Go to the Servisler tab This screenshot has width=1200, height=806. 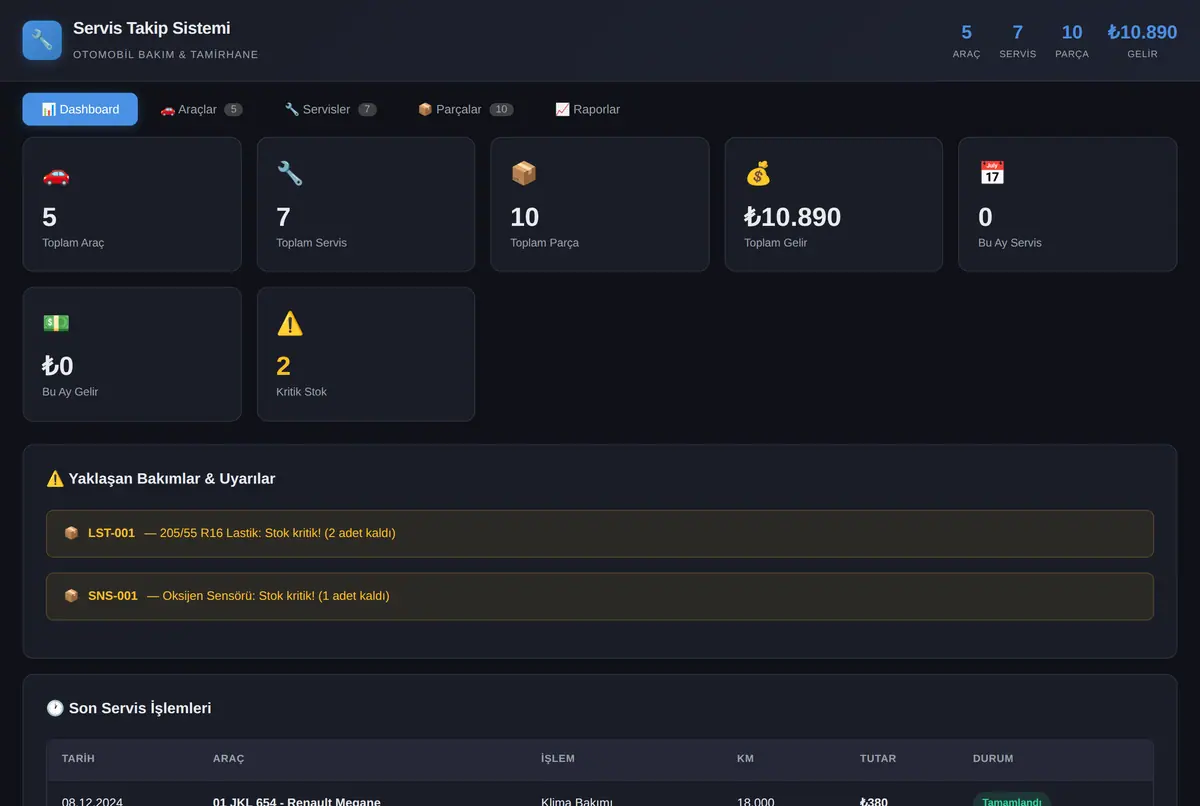coord(330,109)
